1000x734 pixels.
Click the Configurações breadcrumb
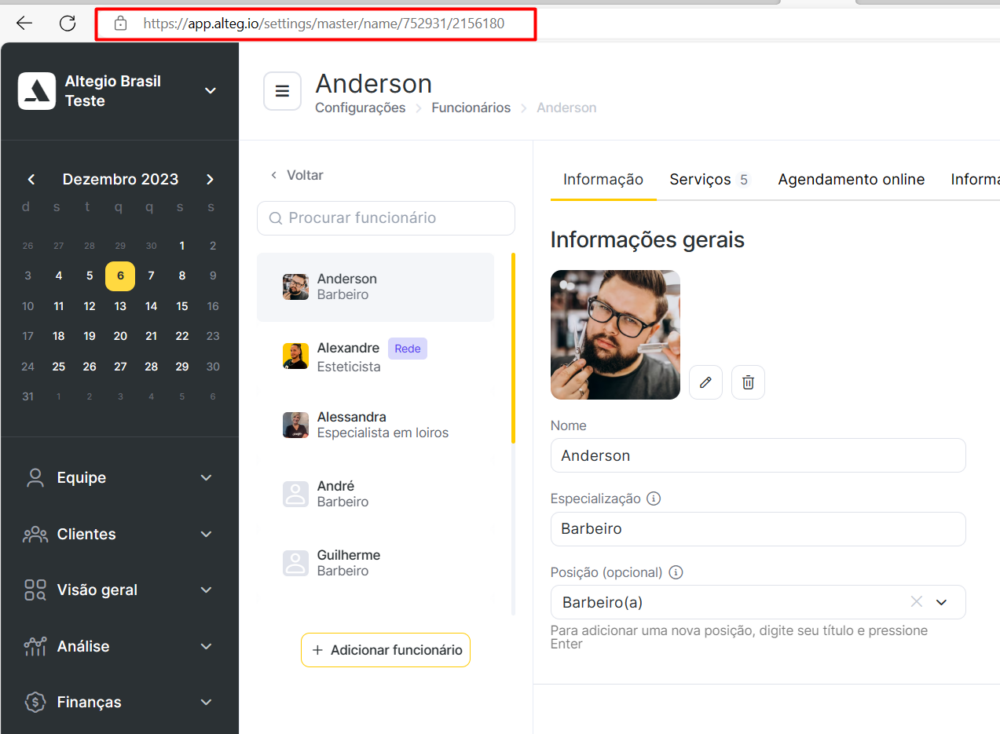click(x=360, y=108)
